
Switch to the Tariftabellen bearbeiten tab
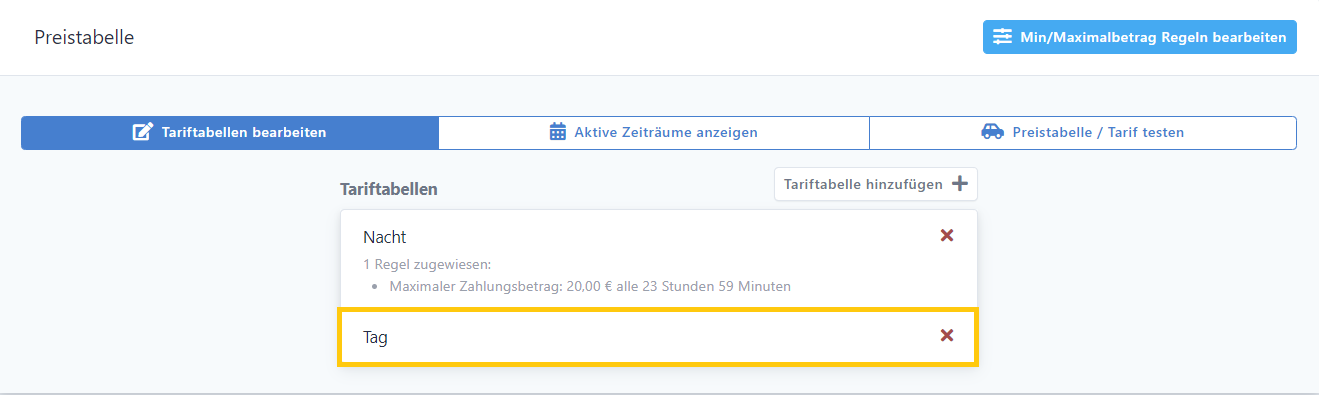click(230, 132)
